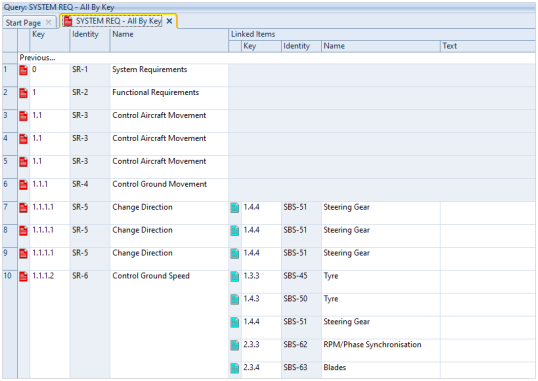
Task: Click the red document icon for SR-1 row
Action: [x=23, y=70]
